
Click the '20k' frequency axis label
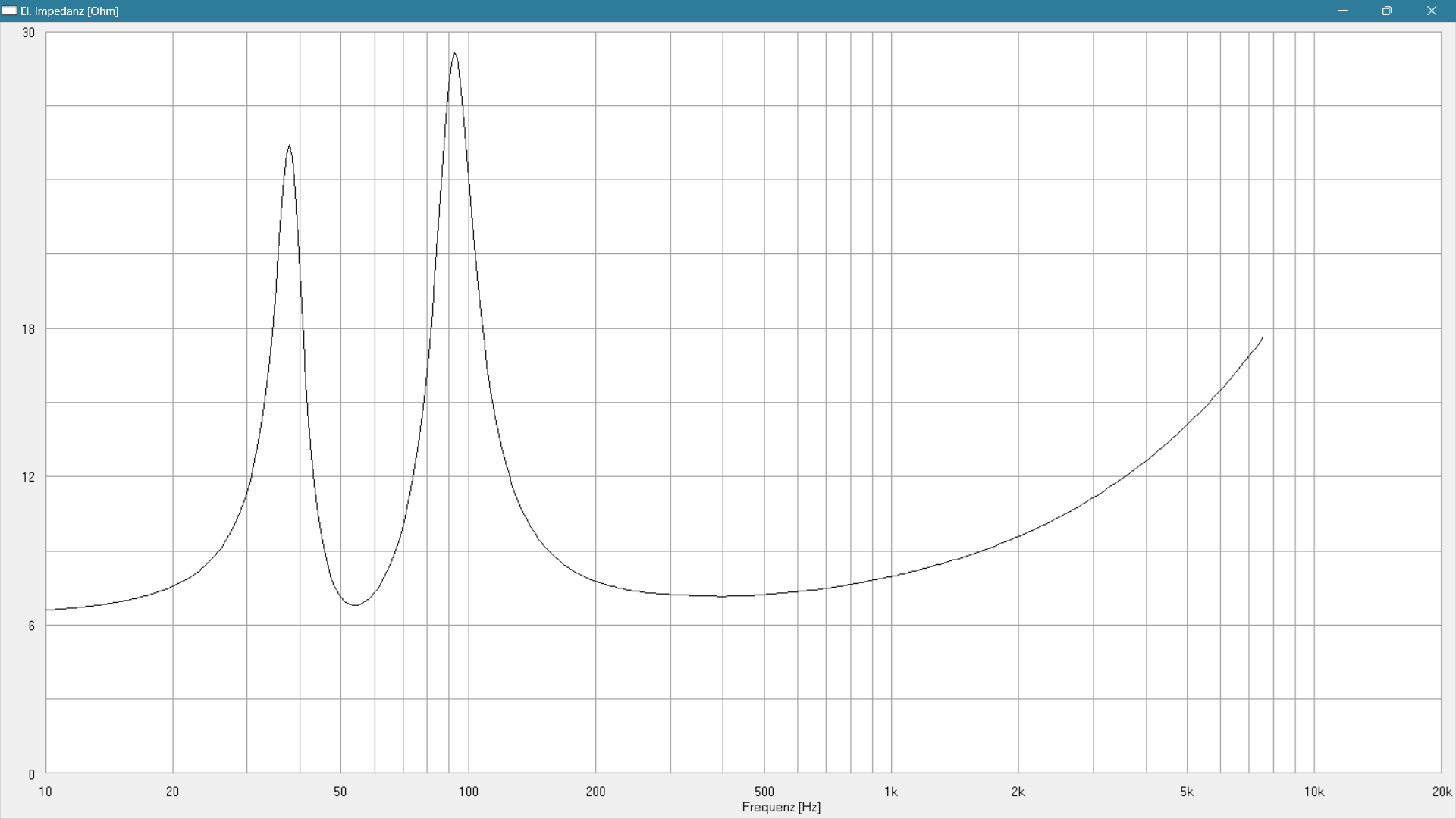(1442, 792)
